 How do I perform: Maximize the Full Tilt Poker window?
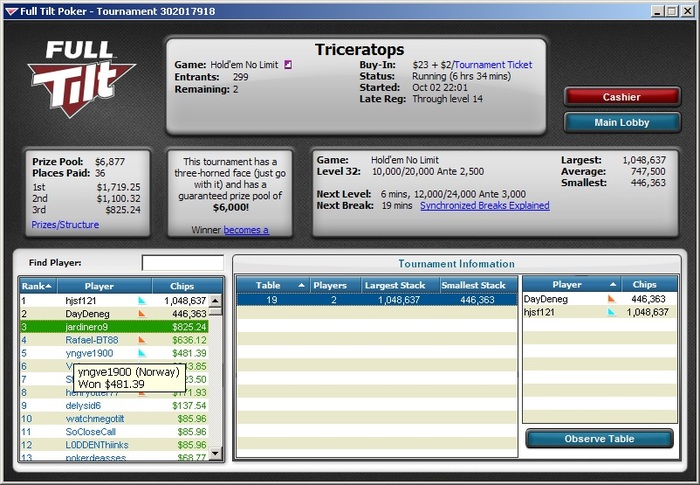(x=672, y=11)
